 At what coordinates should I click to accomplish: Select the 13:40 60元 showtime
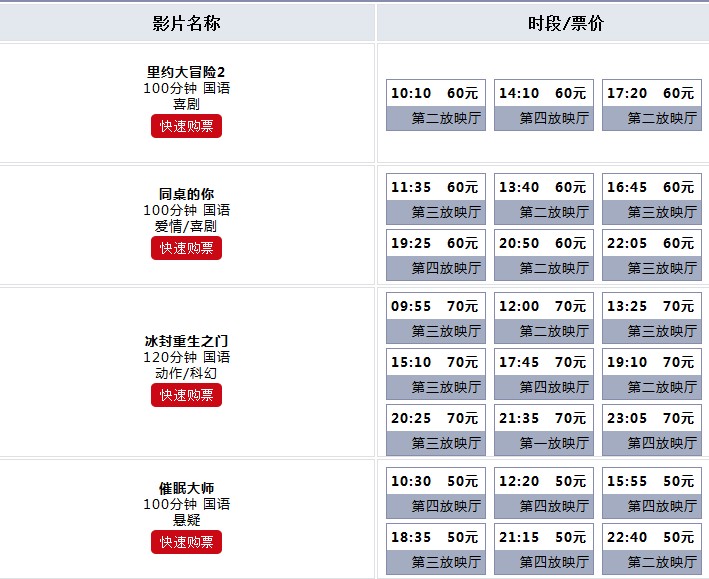tap(544, 199)
